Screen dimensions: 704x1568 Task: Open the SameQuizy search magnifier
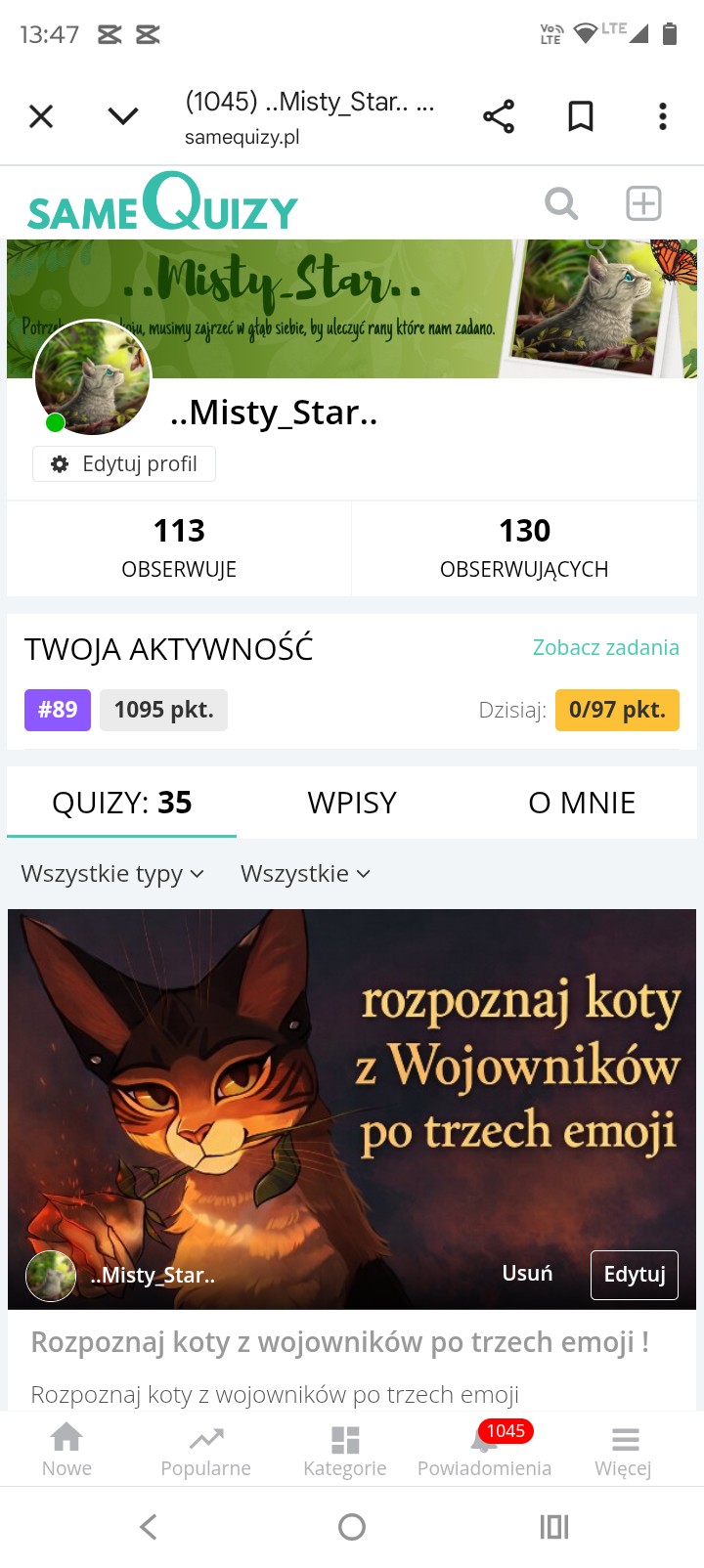[x=561, y=204]
